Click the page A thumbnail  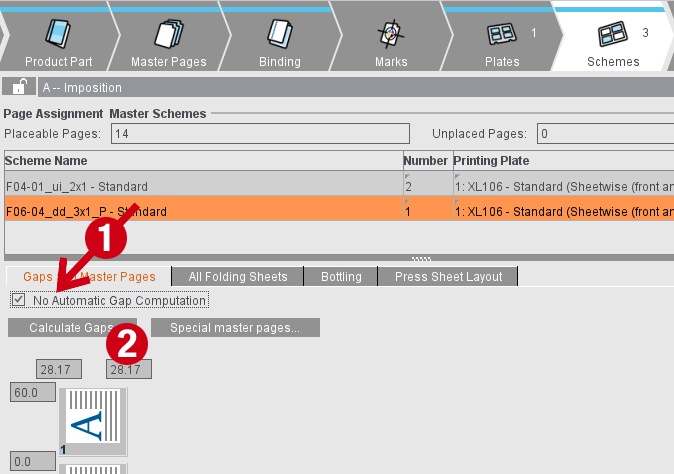[94, 422]
